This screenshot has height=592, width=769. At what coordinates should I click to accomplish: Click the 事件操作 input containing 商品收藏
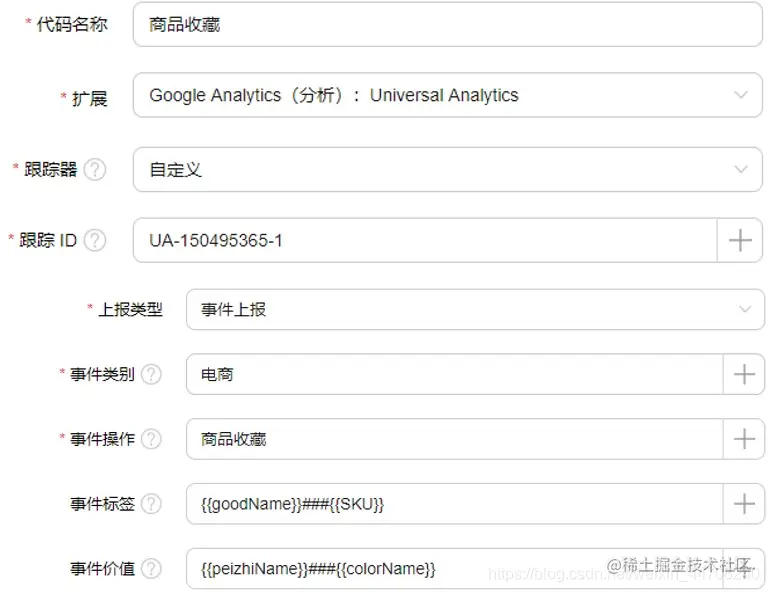pyautogui.click(x=455, y=439)
